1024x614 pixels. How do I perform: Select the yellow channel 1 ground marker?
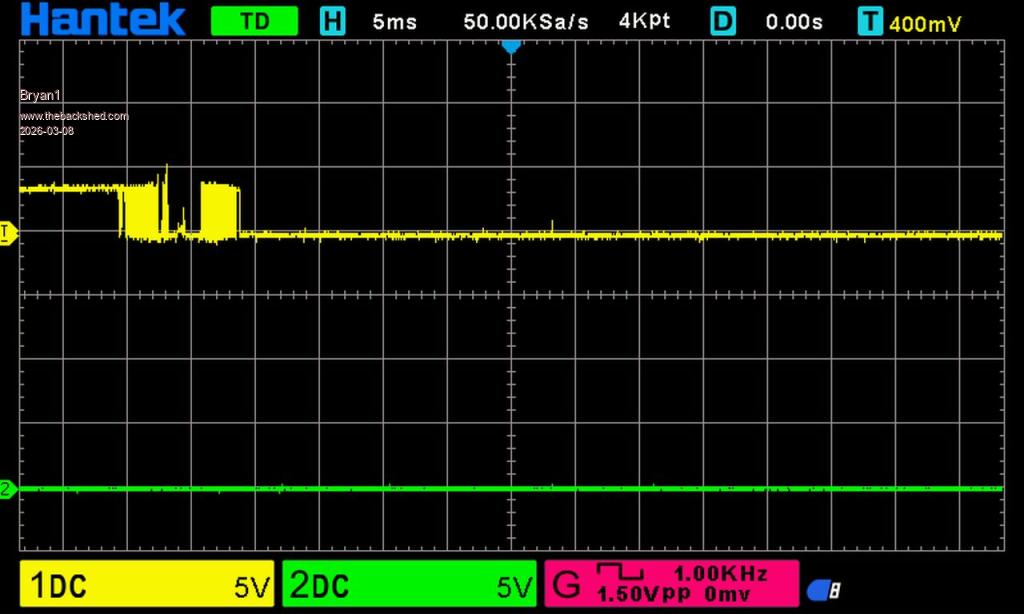pos(7,234)
